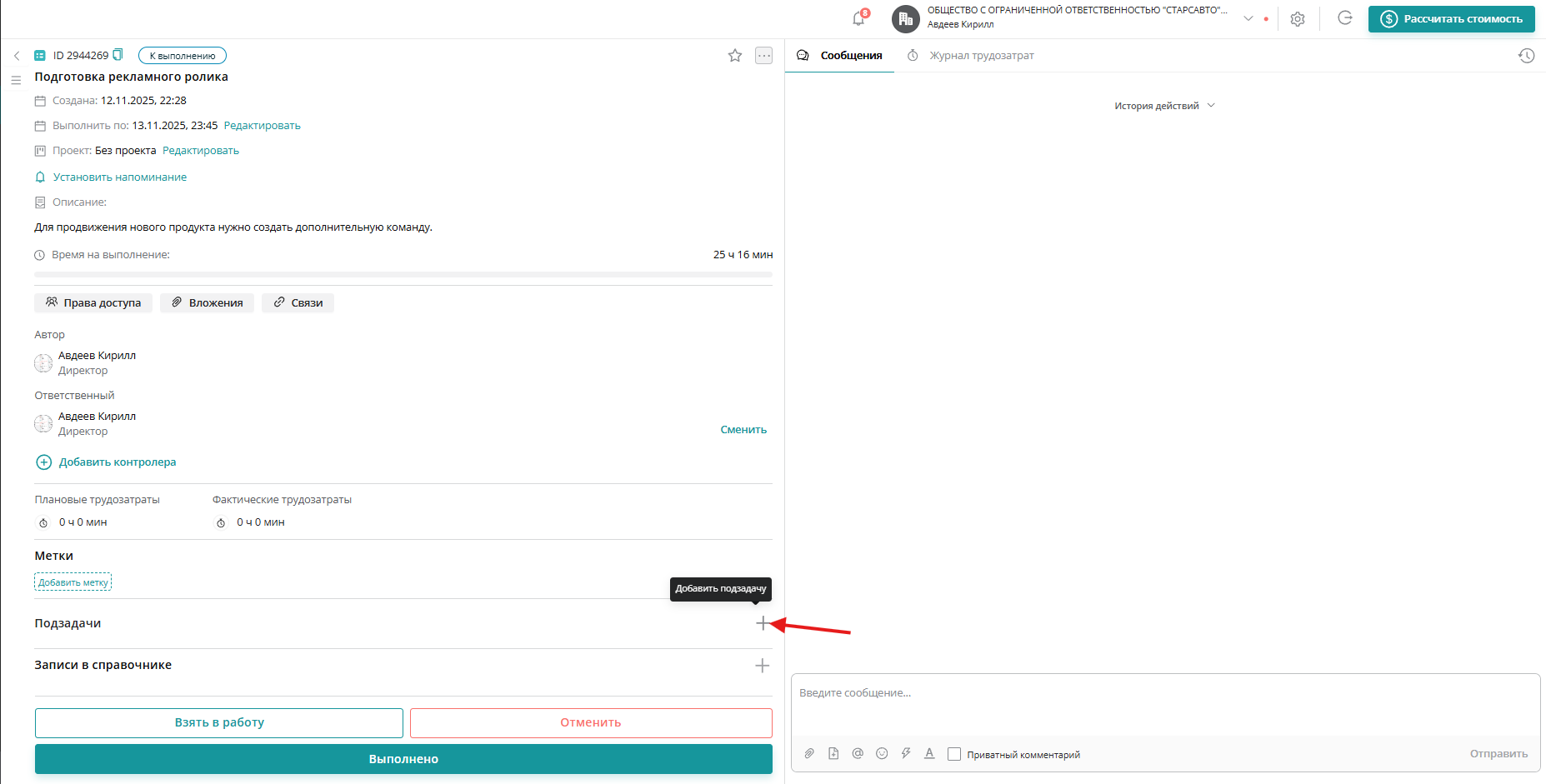Switch to the Сообщения tab
This screenshot has width=1546, height=784.
840,56
